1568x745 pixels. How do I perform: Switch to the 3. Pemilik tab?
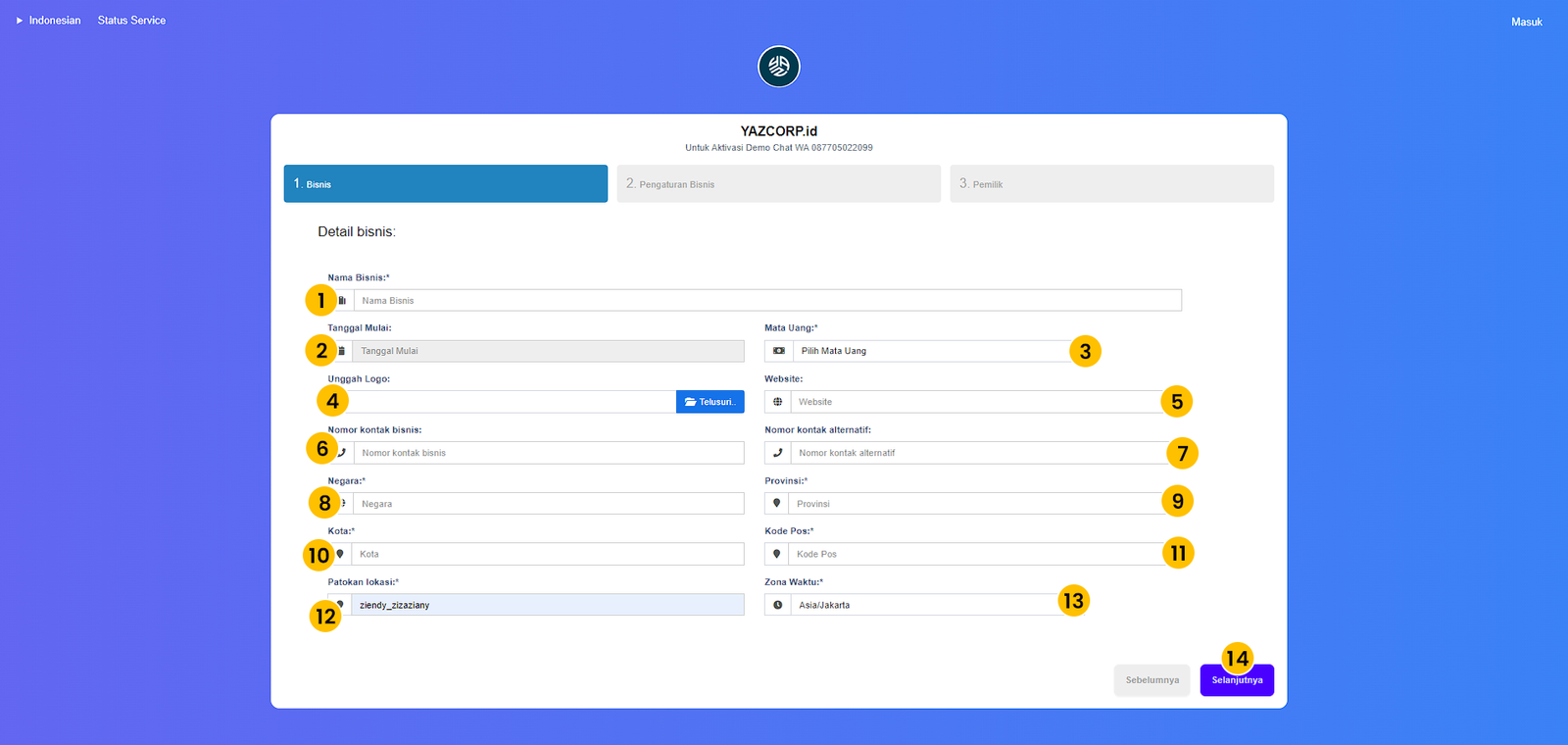(1112, 183)
